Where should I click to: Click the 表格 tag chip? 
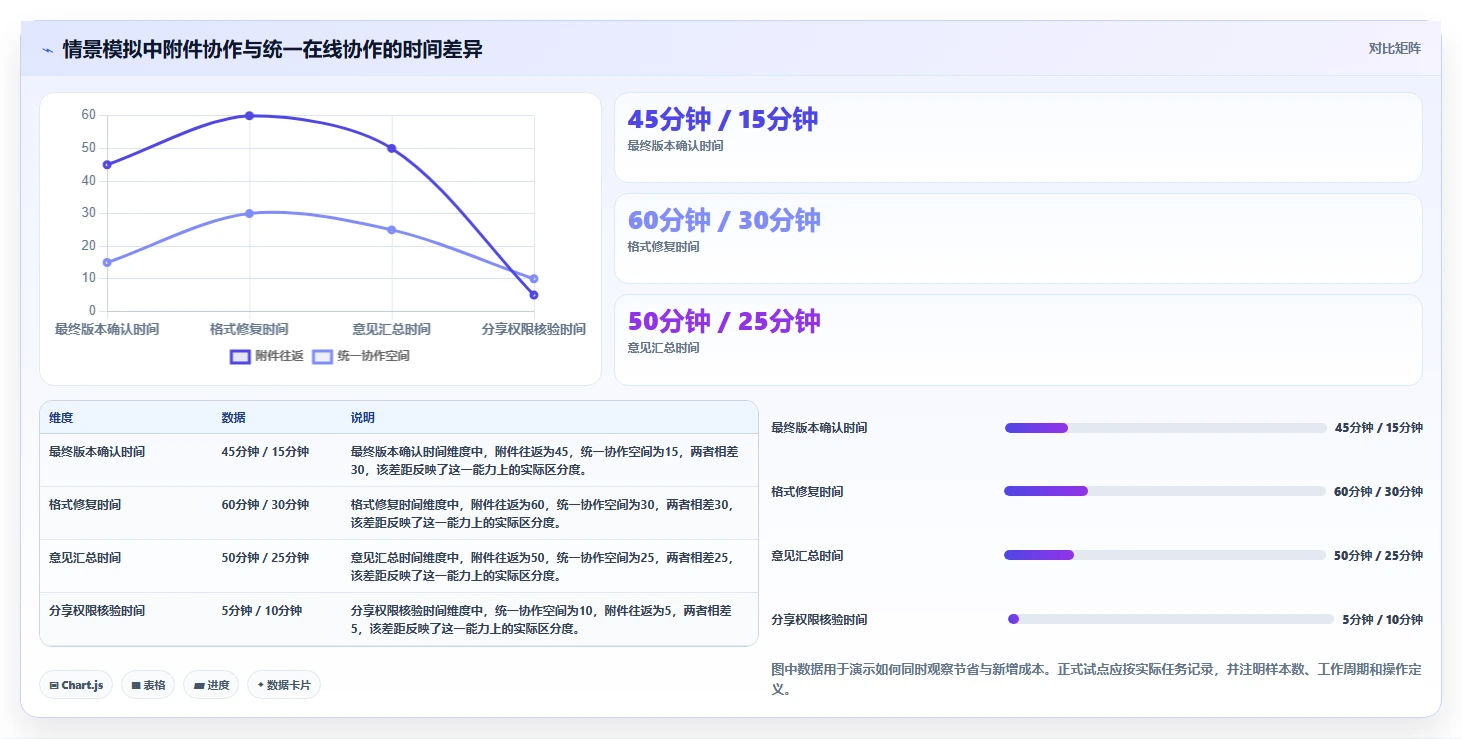(x=148, y=685)
